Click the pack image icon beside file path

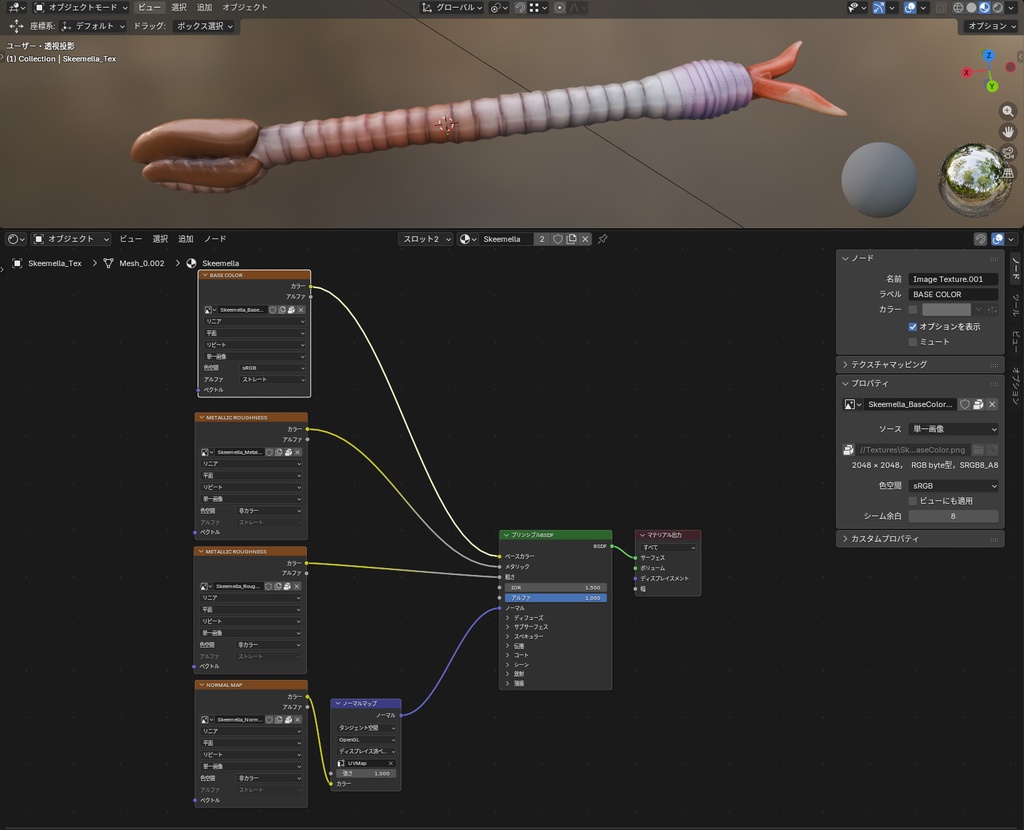click(848, 449)
